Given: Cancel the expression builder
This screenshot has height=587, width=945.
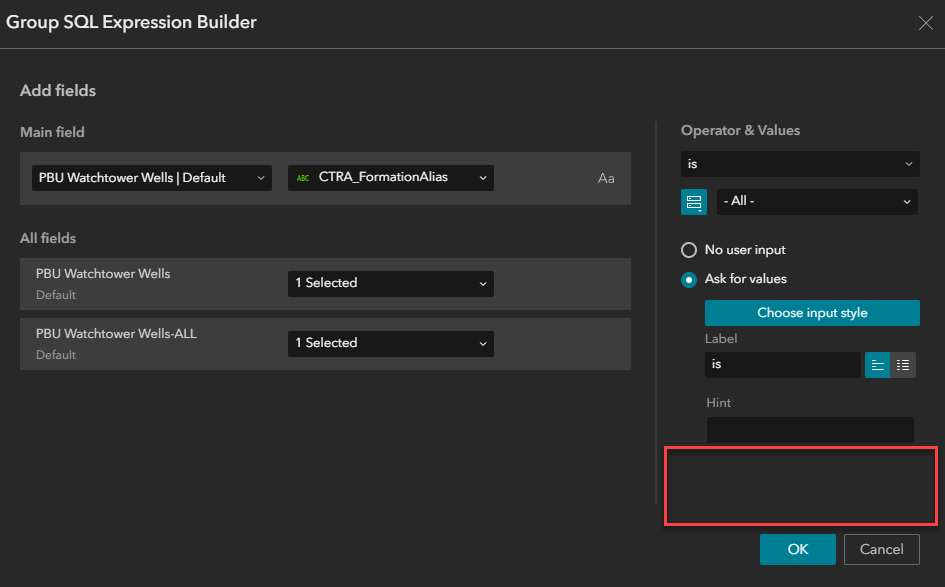Looking at the screenshot, I should (881, 549).
